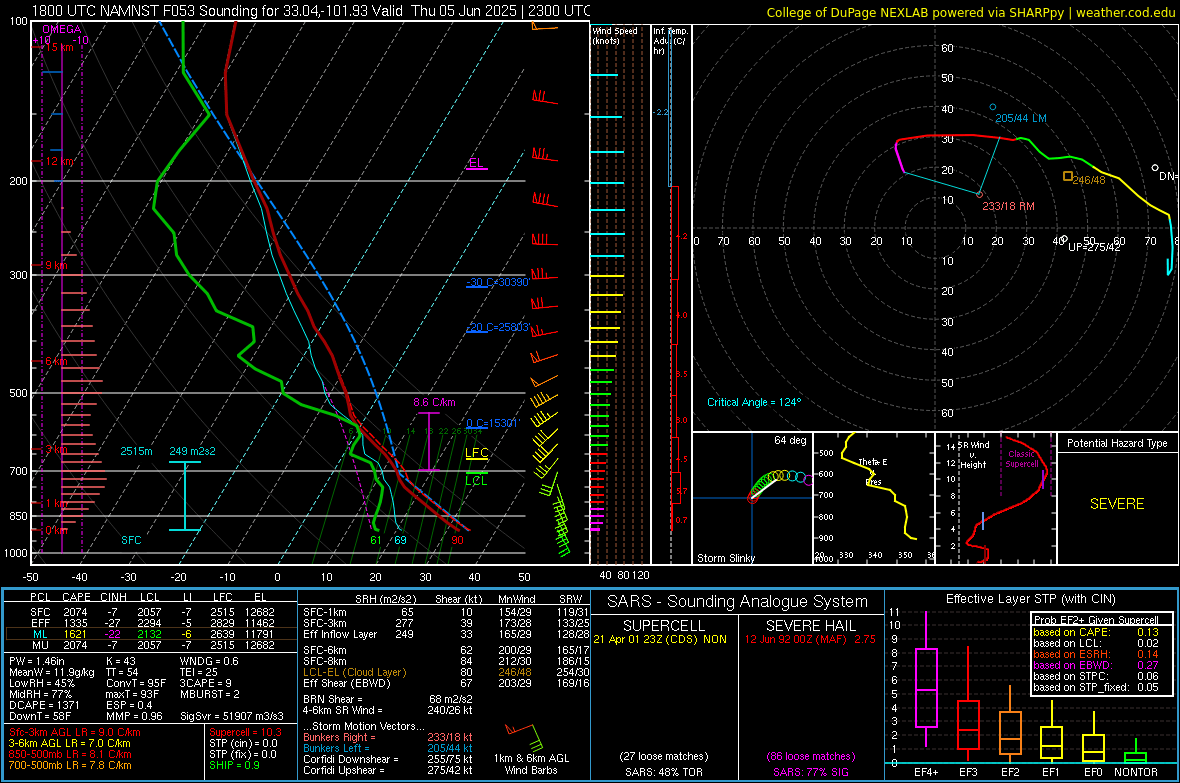Click the 233/18 RM hodograph label

pyautogui.click(x=1008, y=206)
